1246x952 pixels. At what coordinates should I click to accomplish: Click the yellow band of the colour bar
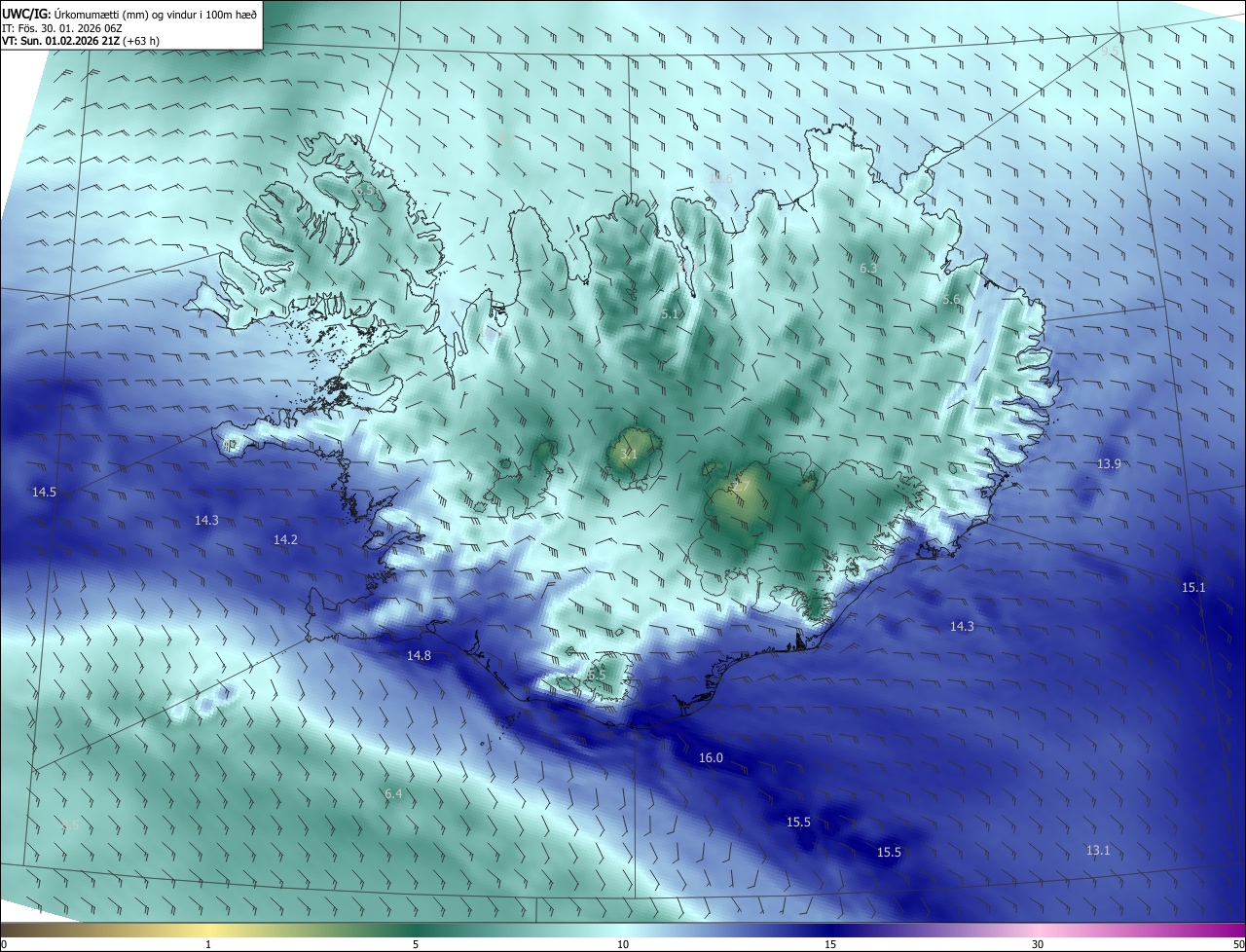point(208,931)
